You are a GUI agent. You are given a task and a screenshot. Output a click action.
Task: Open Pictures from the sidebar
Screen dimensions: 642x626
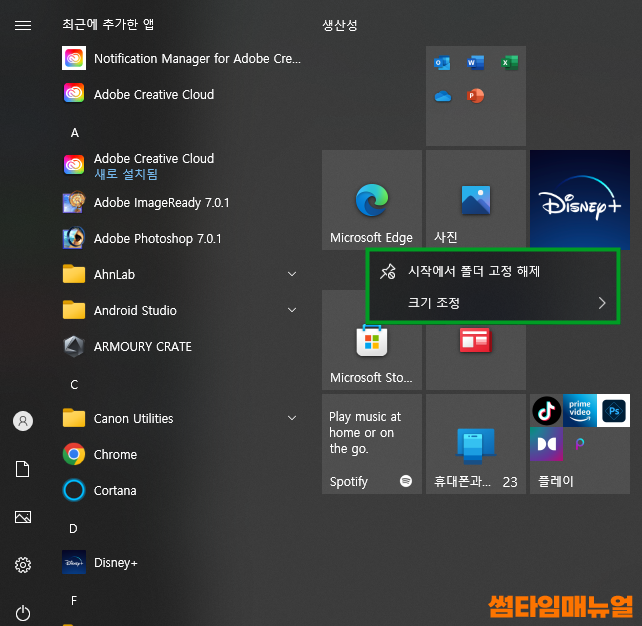pos(23,517)
